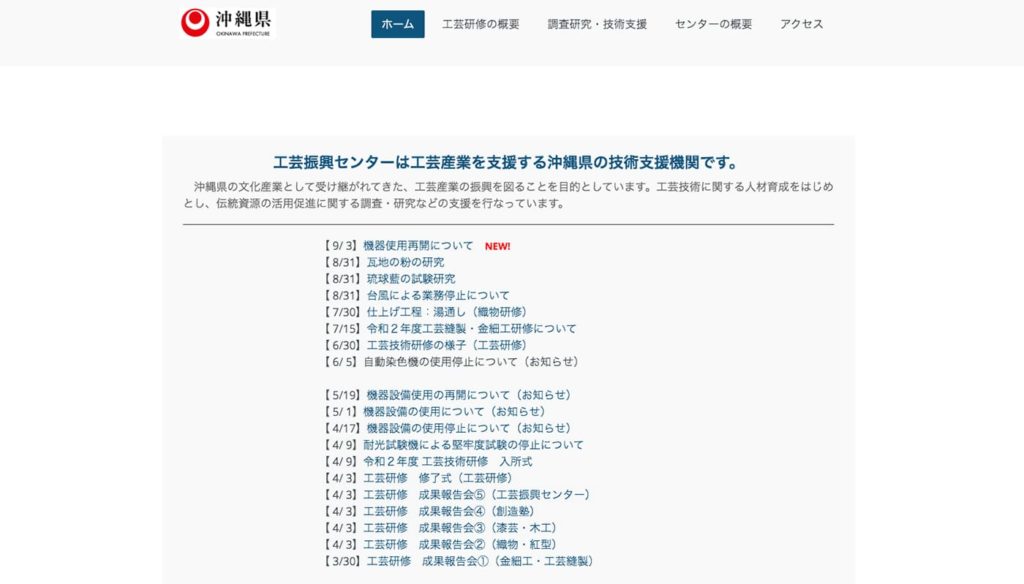Select the ホーム tab in the navigation

(398, 23)
